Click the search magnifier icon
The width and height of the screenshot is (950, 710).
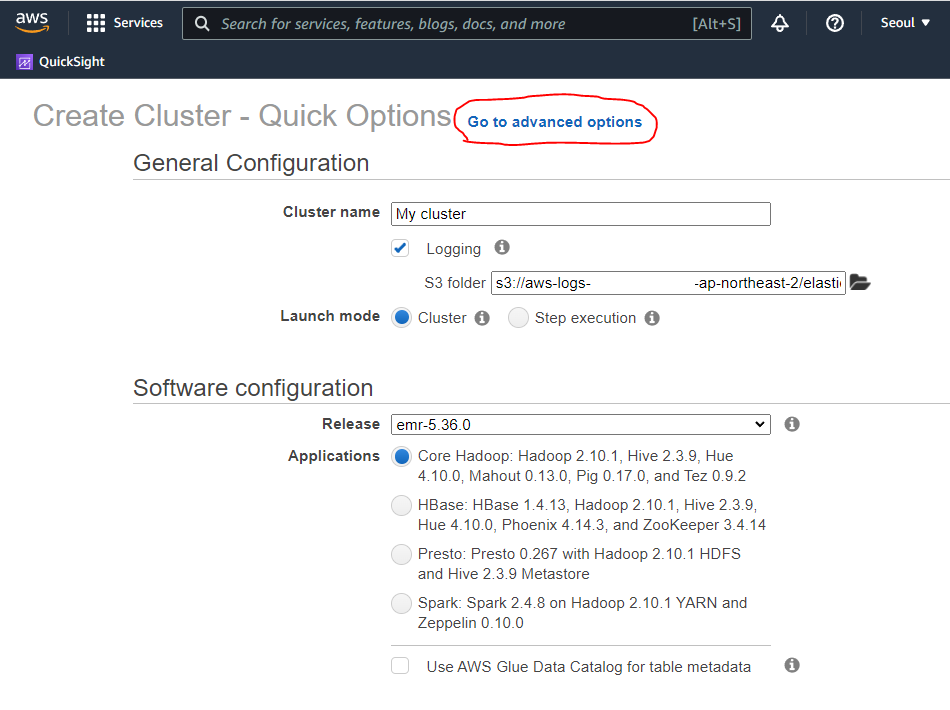pyautogui.click(x=202, y=24)
